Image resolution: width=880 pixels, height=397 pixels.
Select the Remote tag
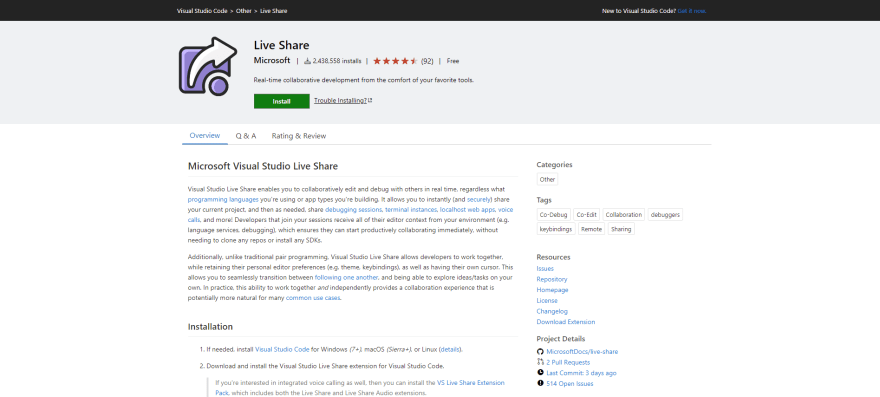(592, 229)
